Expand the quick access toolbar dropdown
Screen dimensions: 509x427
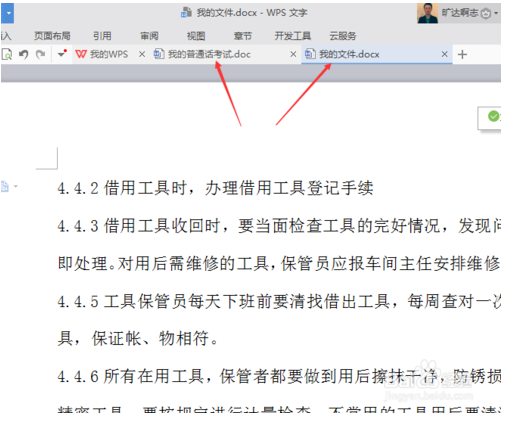62,53
